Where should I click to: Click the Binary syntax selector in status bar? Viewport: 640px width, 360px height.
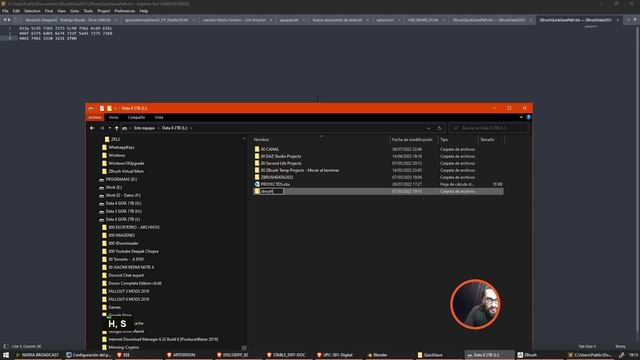[x=620, y=347]
